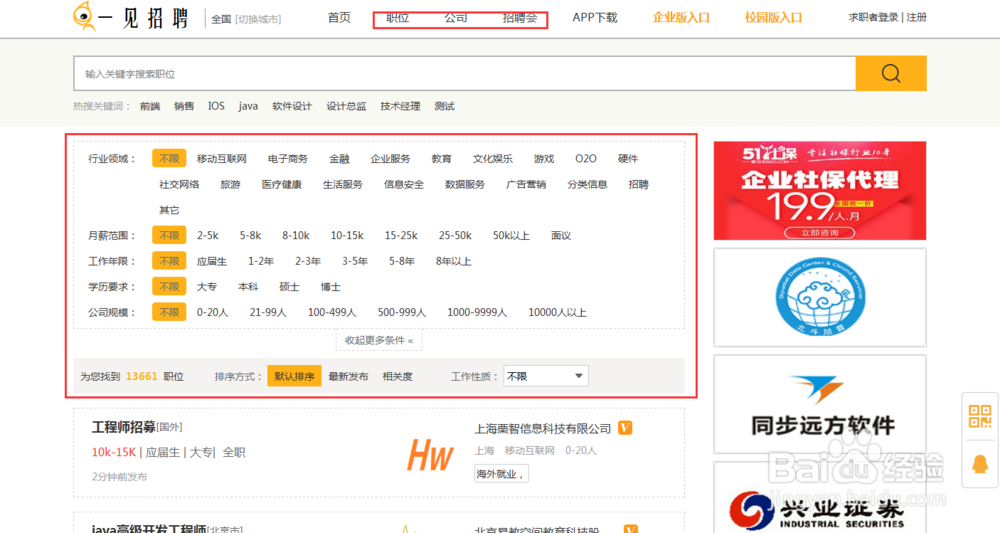The image size is (1000, 533).
Task: Open the 企业版入口 link
Action: [681, 18]
